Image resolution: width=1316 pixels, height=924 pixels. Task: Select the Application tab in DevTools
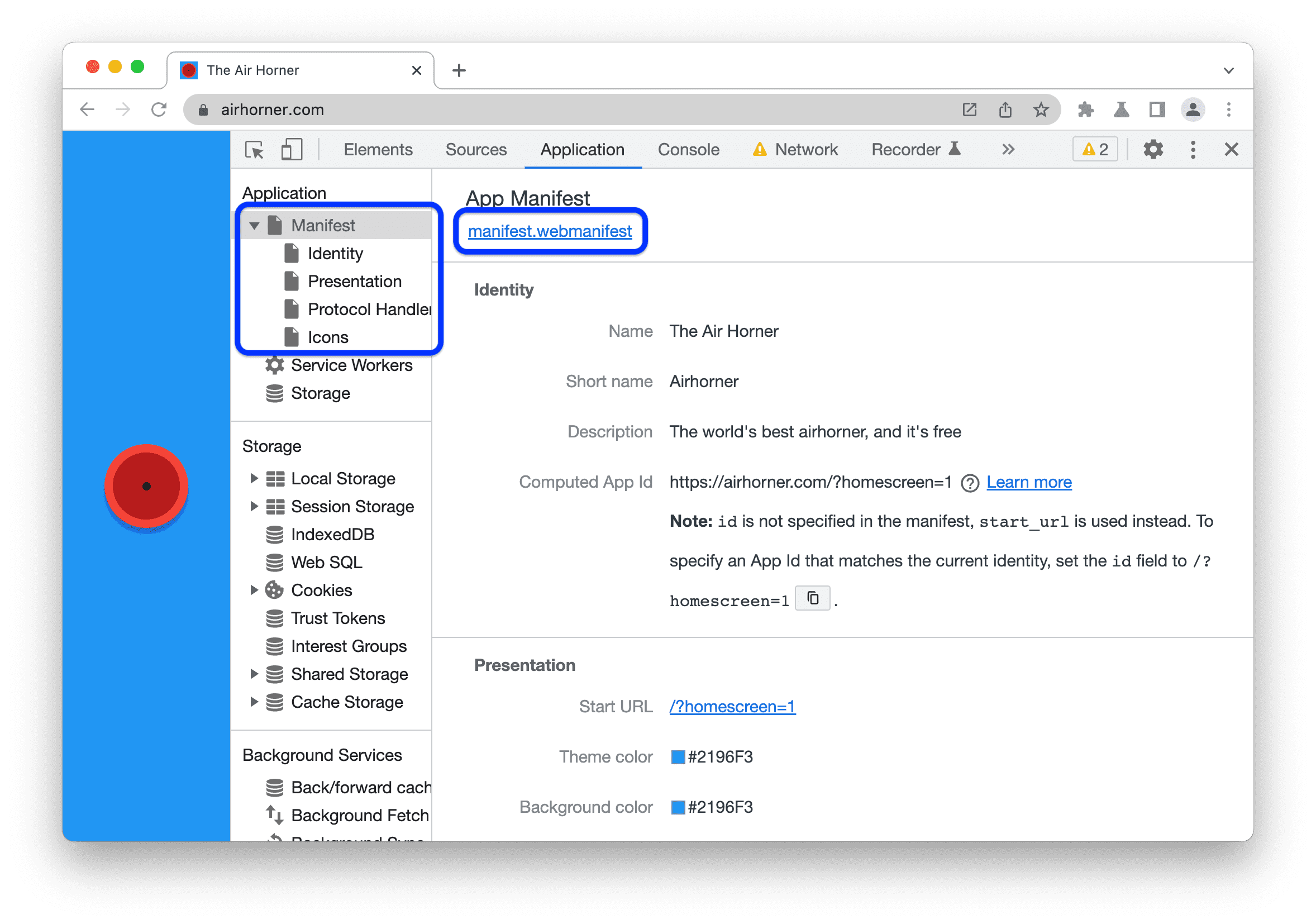(x=583, y=150)
